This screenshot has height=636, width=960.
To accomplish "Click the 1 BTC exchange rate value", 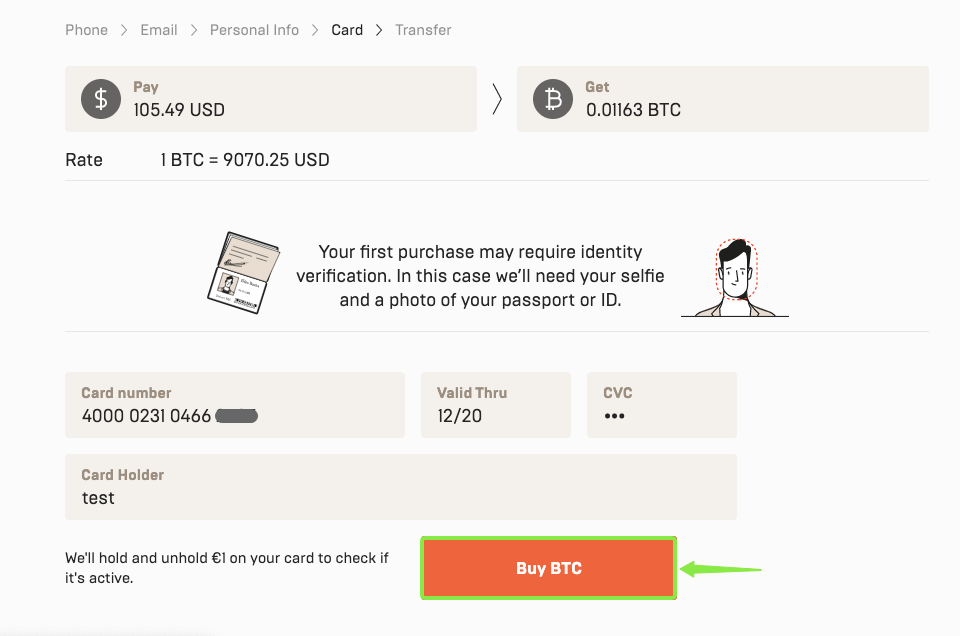I will click(x=244, y=159).
